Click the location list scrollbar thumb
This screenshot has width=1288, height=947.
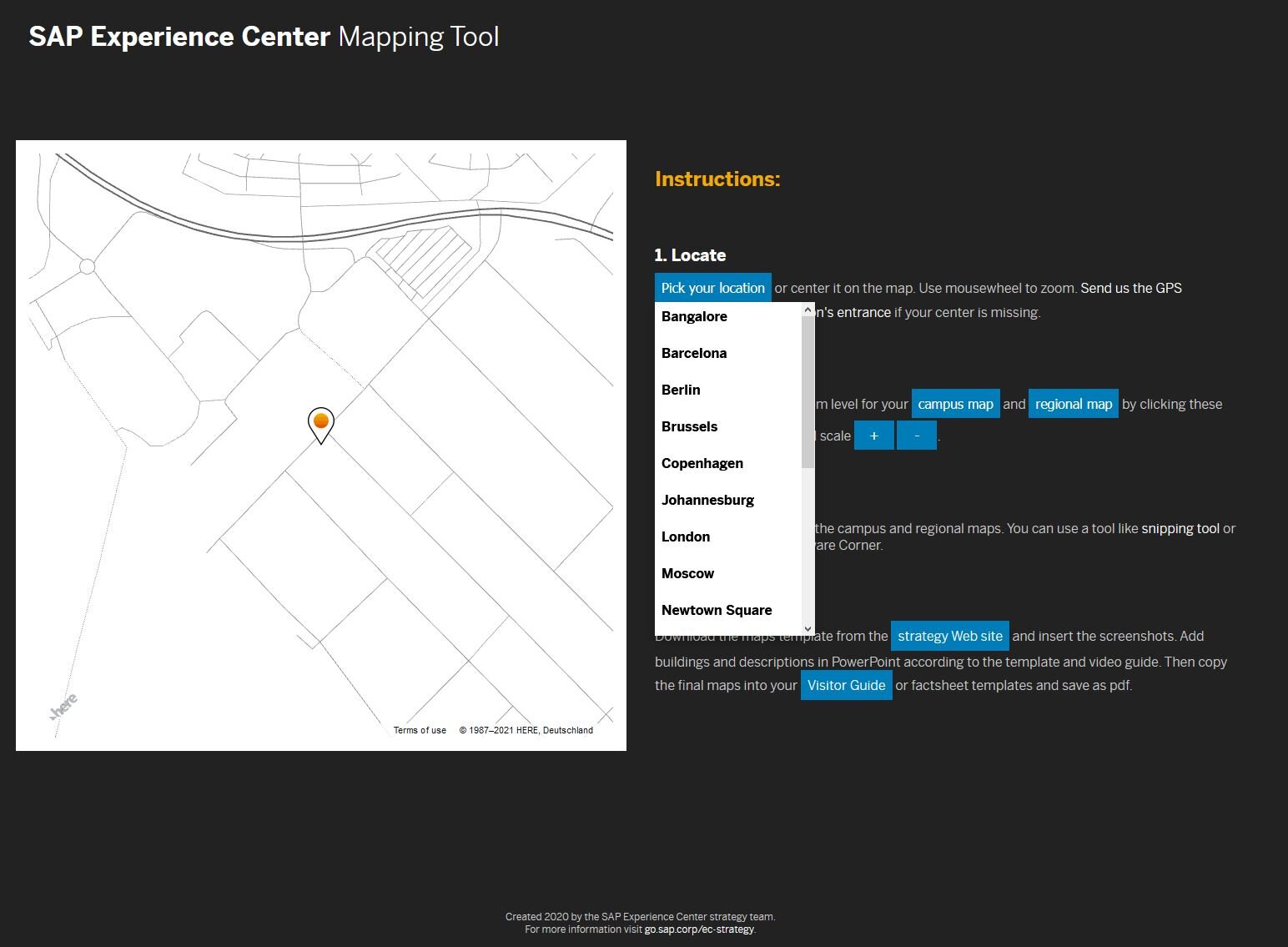[808, 392]
